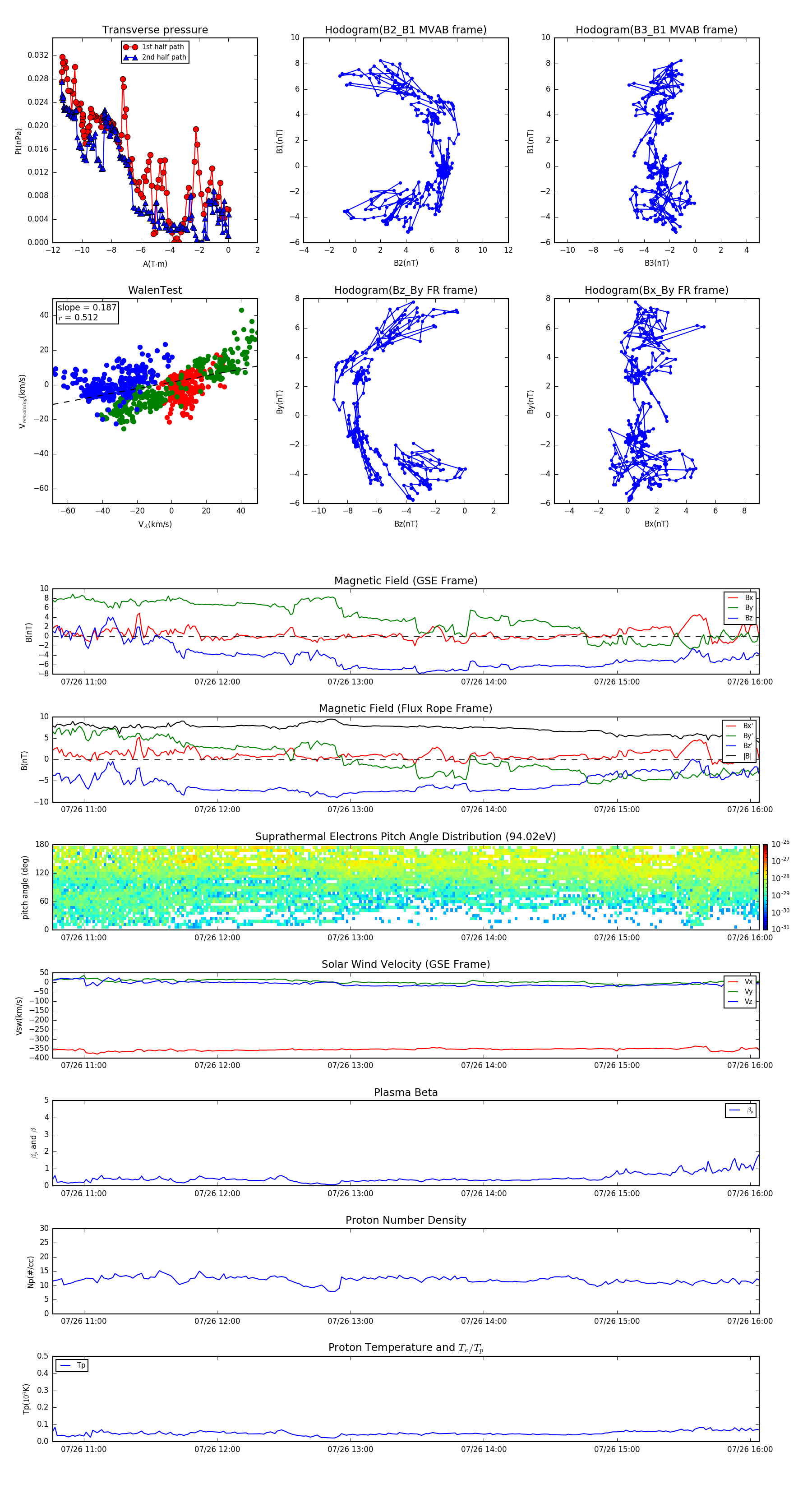Image resolution: width=812 pixels, height=1489 pixels.
Task: Select the "Bz(nT)" x-axis label
Action: coord(406,524)
